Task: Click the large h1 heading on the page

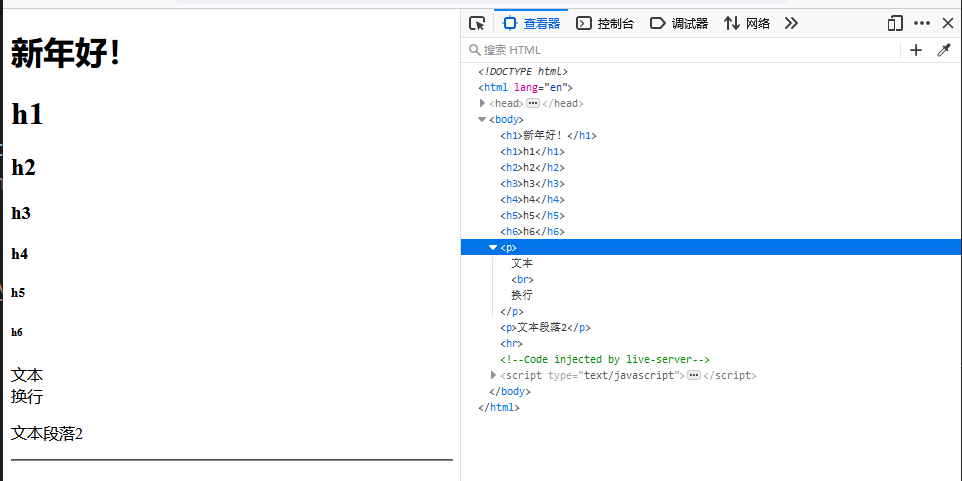Action: tap(27, 114)
